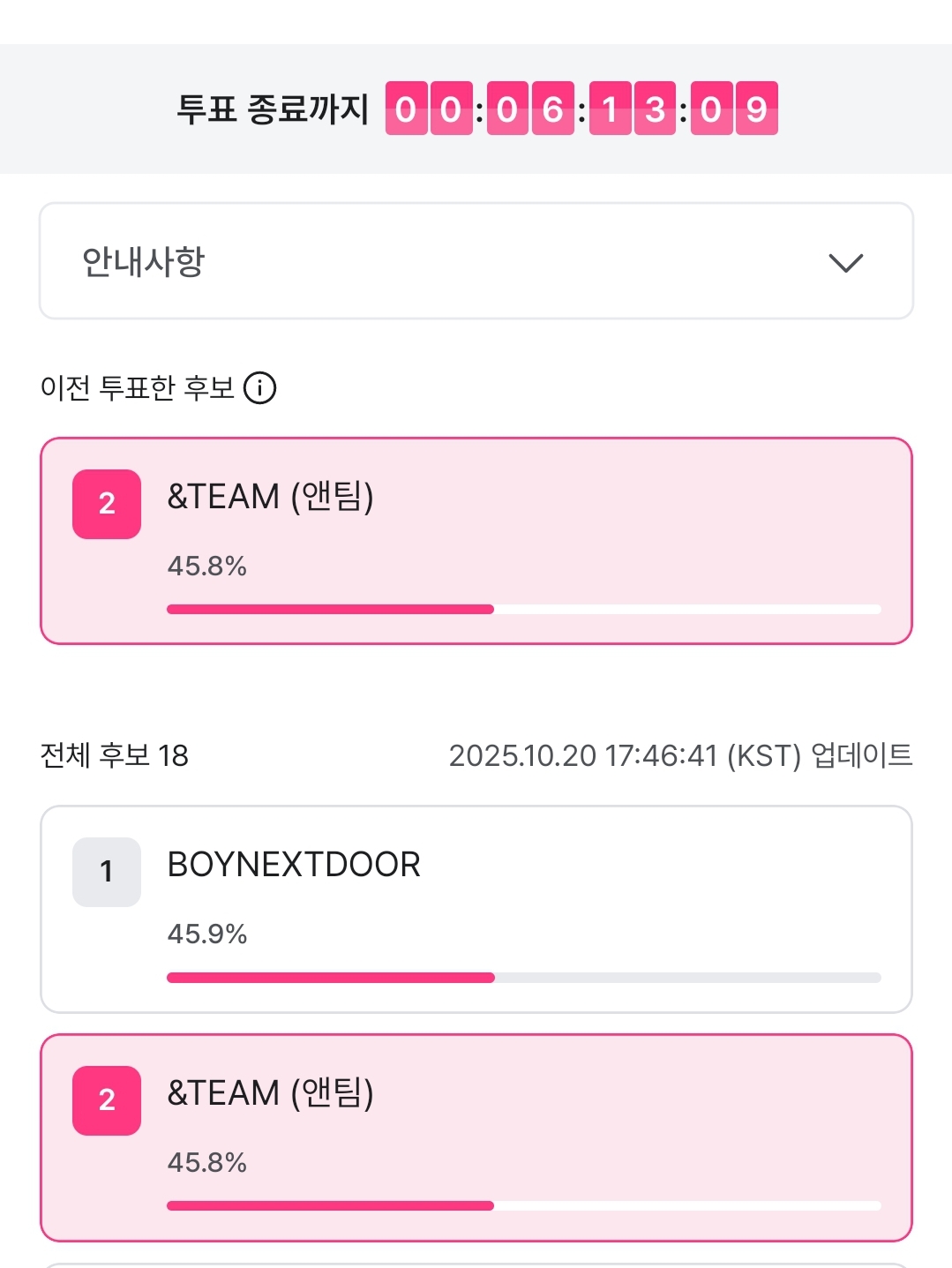The width and height of the screenshot is (952, 1268).
Task: Click the rank 2 badge under 이전 투표한 후보
Action: pos(107,504)
